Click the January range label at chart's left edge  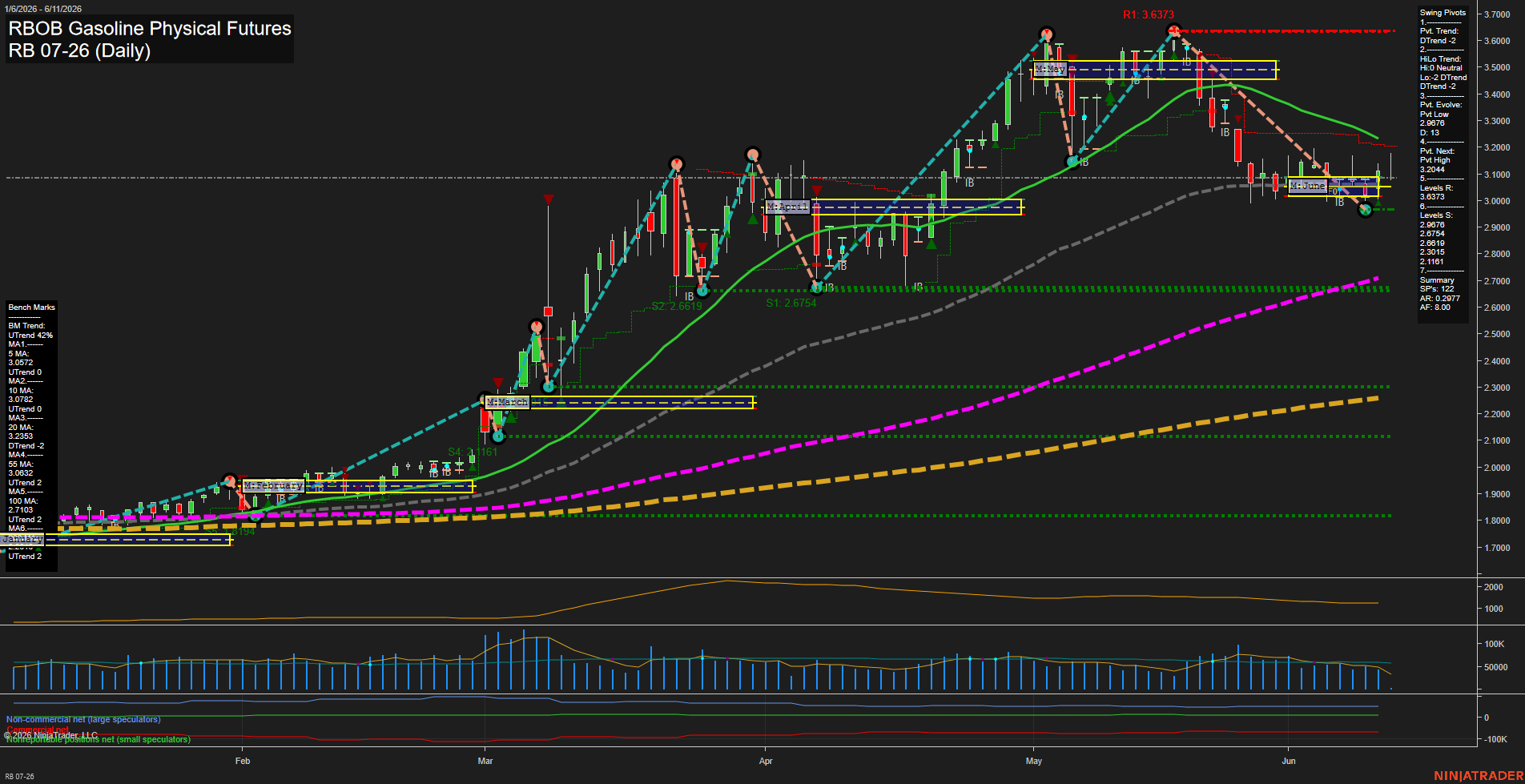point(22,539)
